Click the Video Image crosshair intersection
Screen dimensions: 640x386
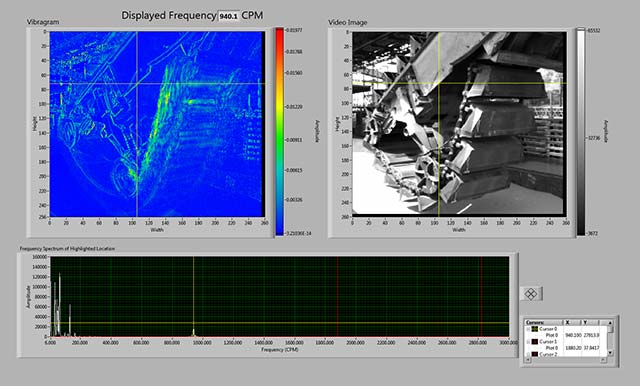pyautogui.click(x=439, y=84)
